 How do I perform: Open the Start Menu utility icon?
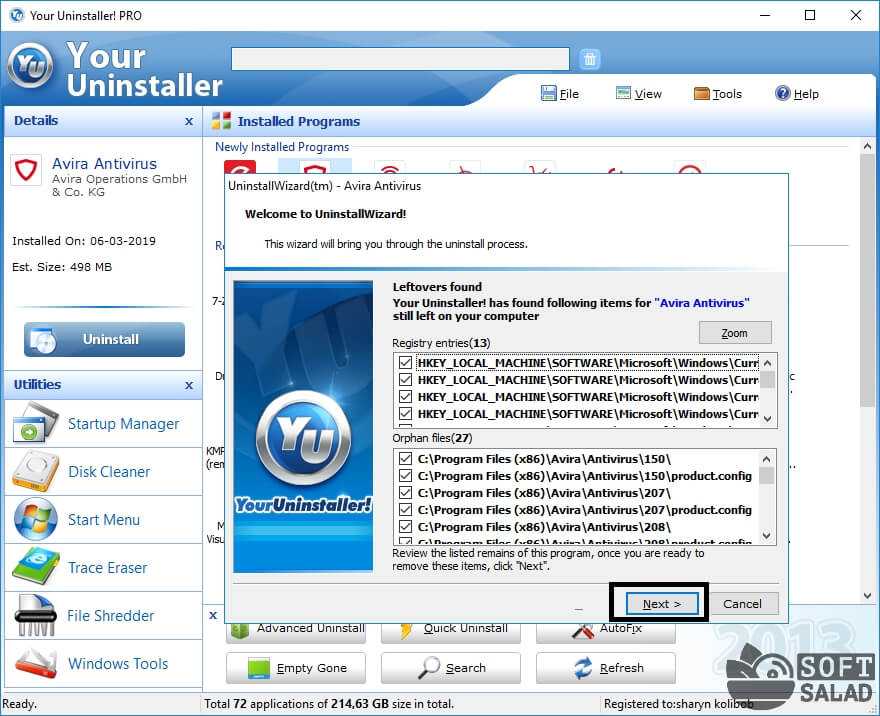click(36, 520)
